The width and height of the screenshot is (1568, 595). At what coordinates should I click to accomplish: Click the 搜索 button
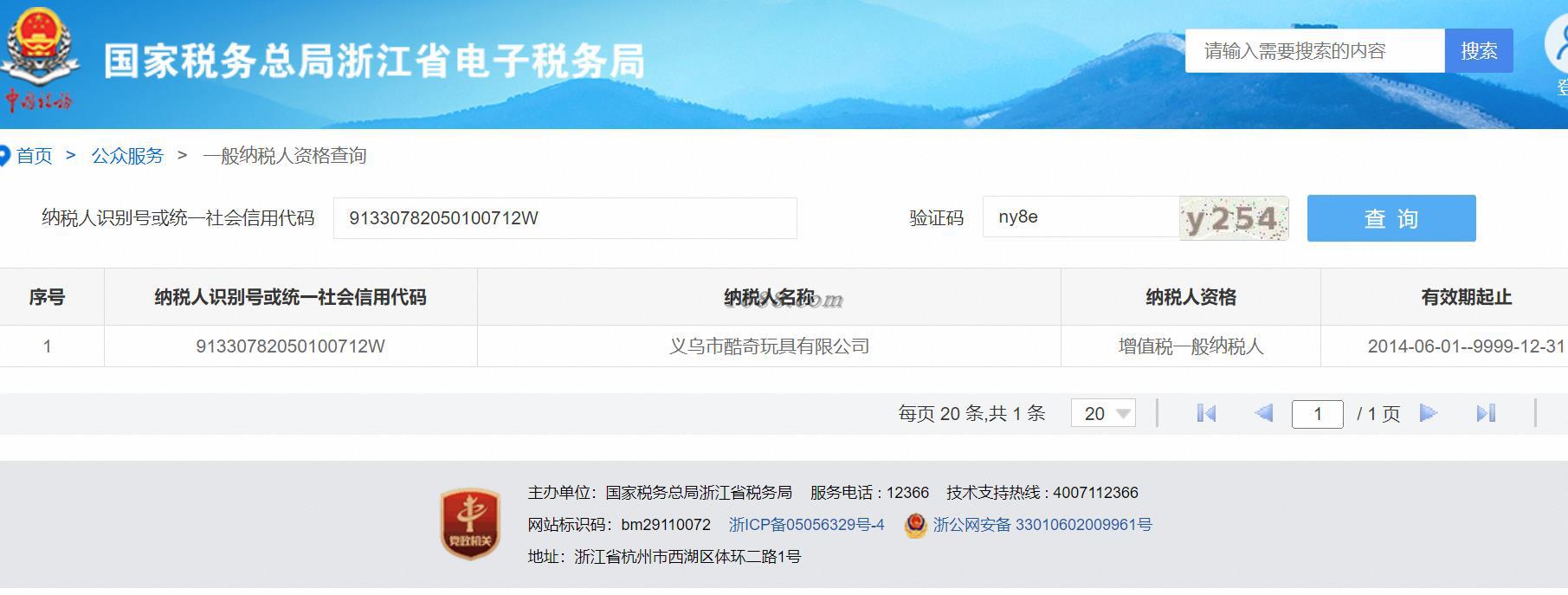pos(1479,50)
